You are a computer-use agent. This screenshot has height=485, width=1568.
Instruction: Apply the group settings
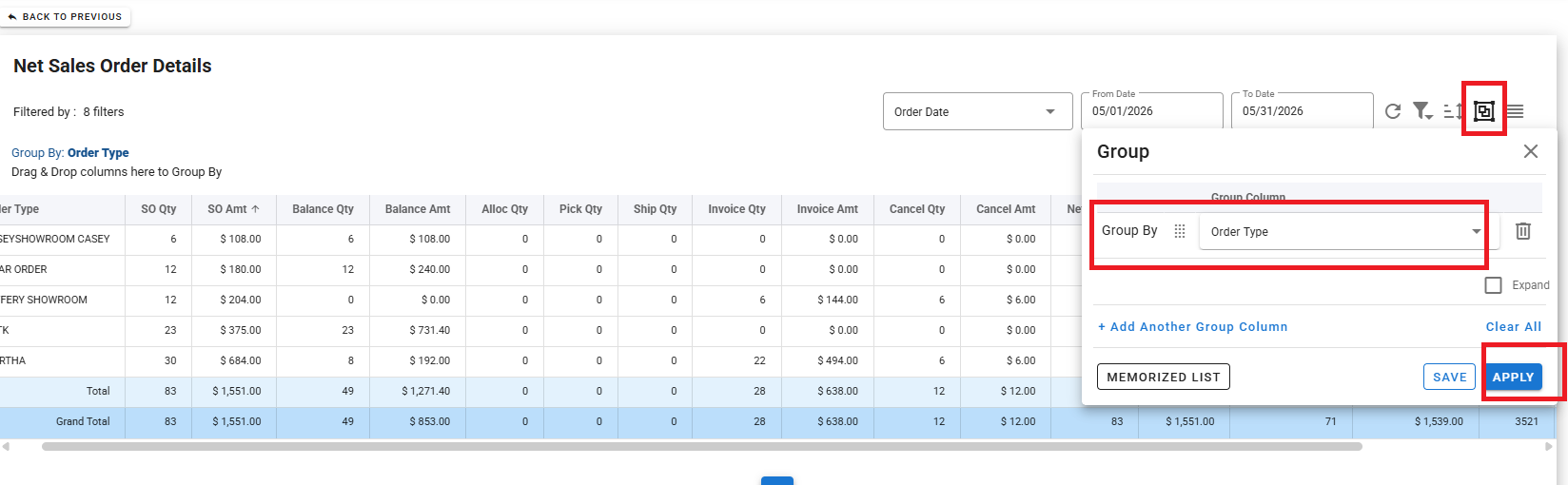pyautogui.click(x=1513, y=377)
